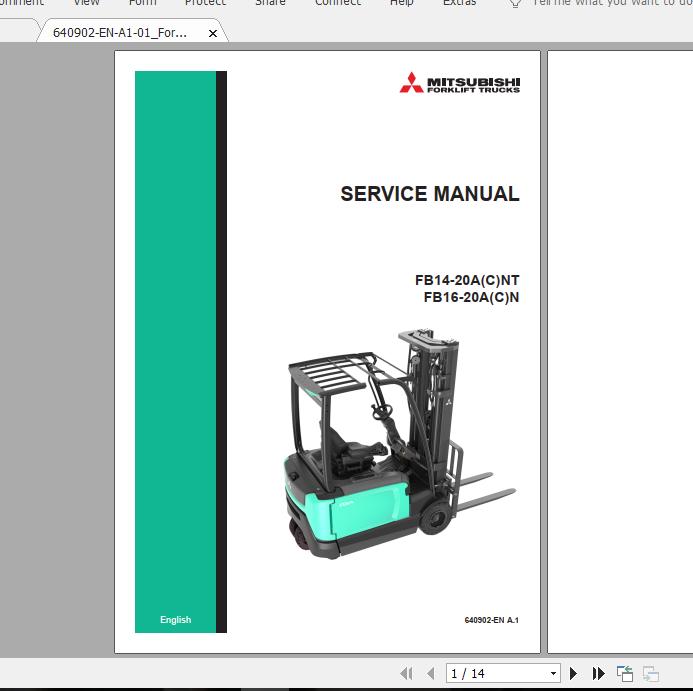
Task: Click the lightbulb Tell me icon
Action: coord(515,3)
